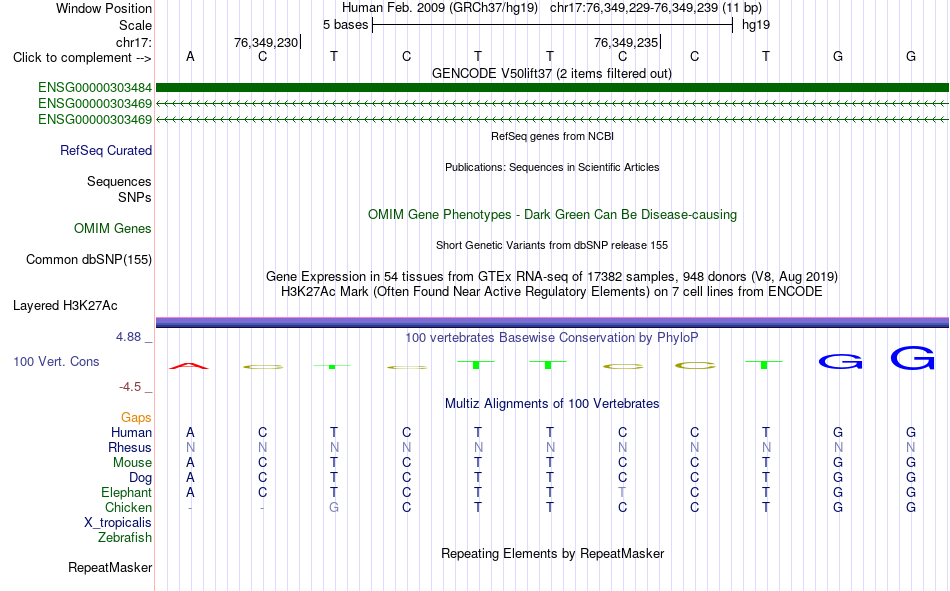Select the 'Rhesus' alignment row label
This screenshot has width=950, height=591.
click(x=130, y=447)
